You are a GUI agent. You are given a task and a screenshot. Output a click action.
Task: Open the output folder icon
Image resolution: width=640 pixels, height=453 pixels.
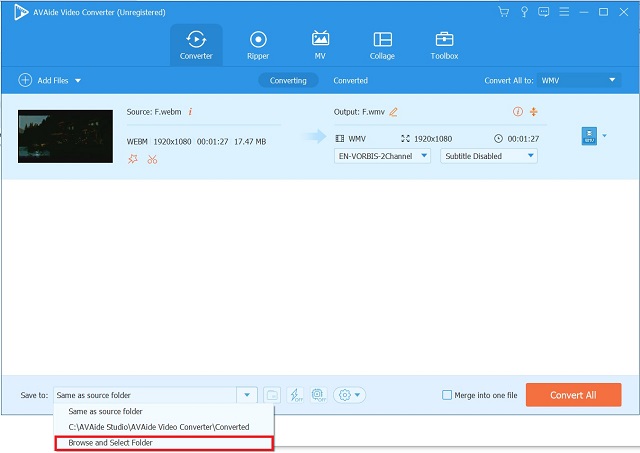click(x=272, y=395)
